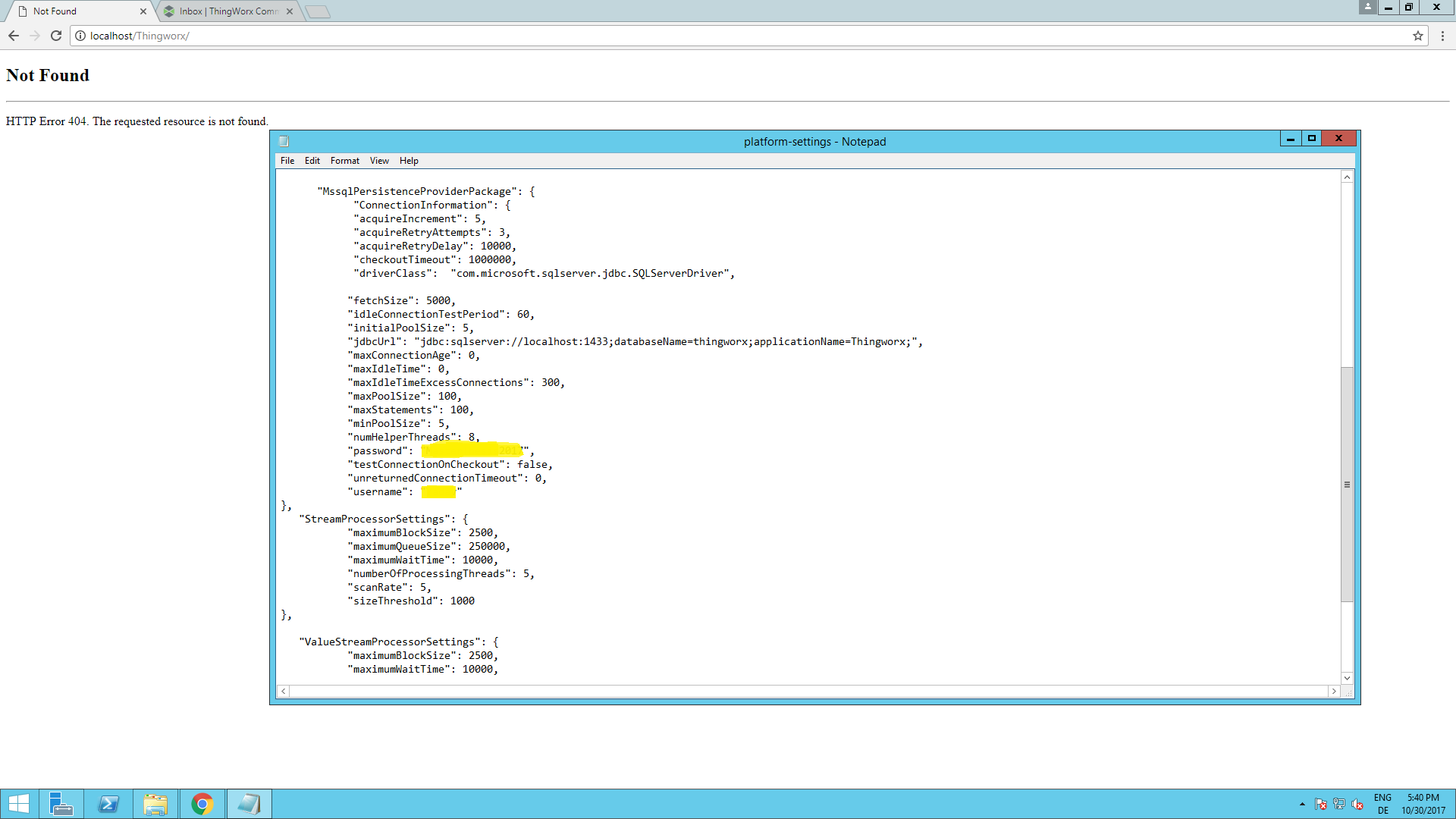The width and height of the screenshot is (1456, 819).
Task: Switch to Inbox ThingWorx Community tab
Action: tap(227, 11)
